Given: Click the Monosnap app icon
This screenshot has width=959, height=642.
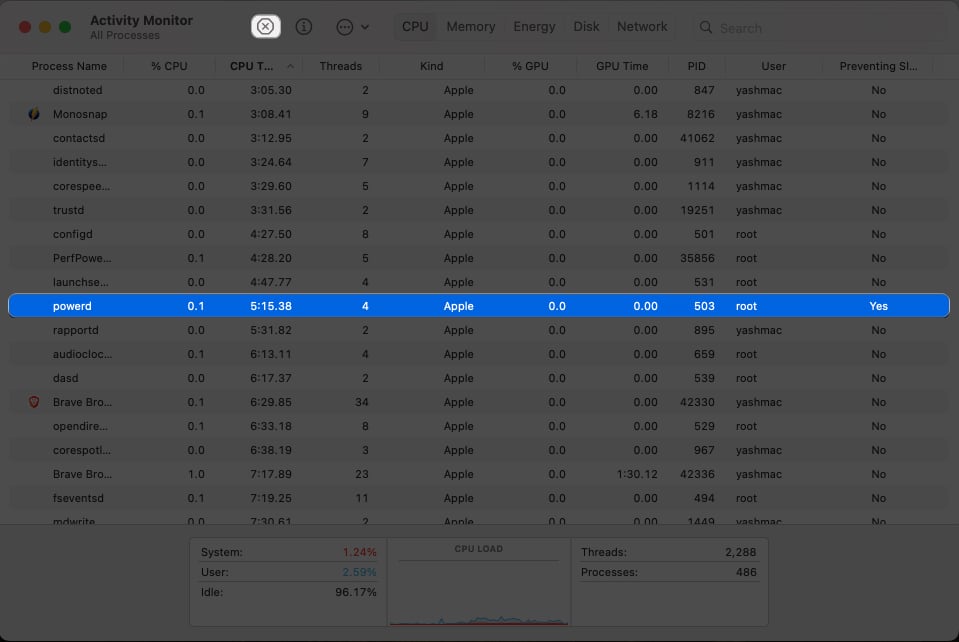Looking at the screenshot, I should coord(34,114).
